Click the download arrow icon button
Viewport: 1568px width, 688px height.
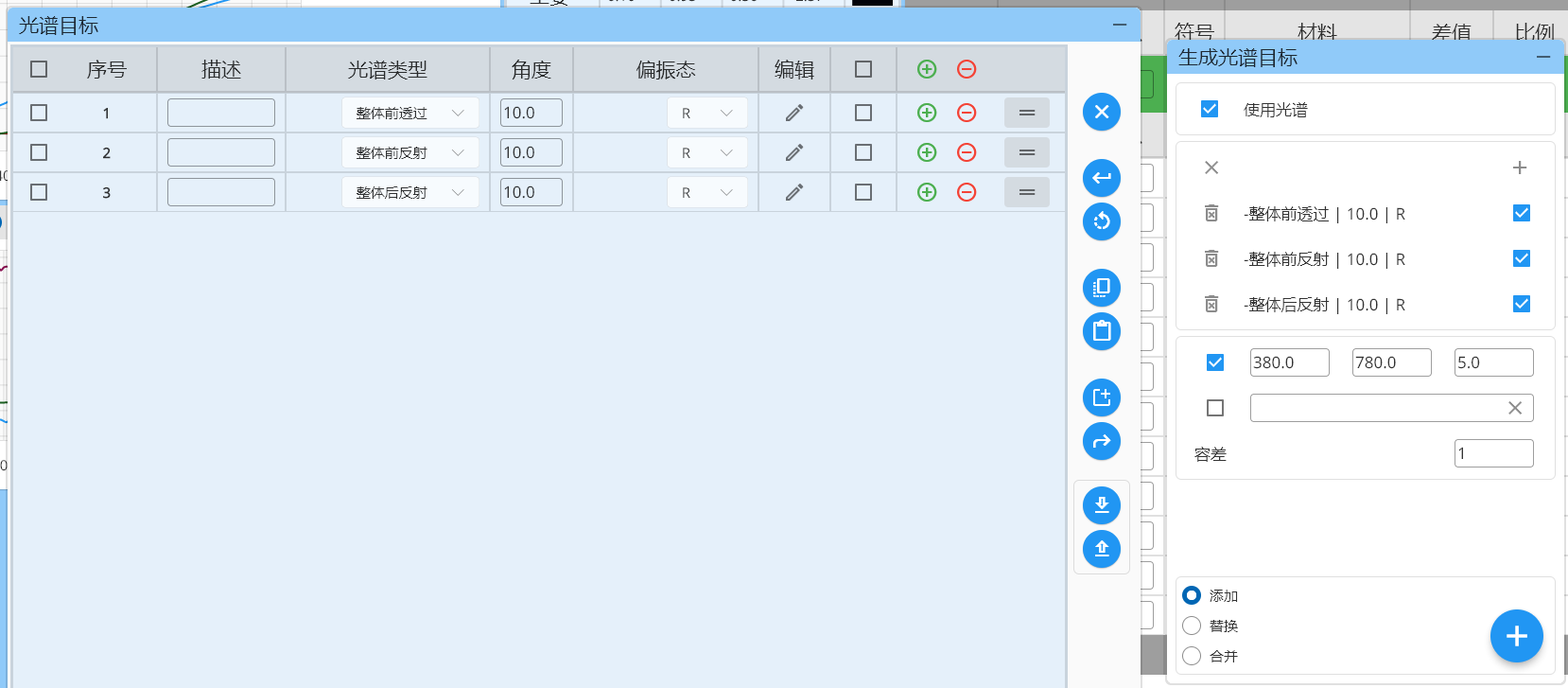coord(1102,505)
